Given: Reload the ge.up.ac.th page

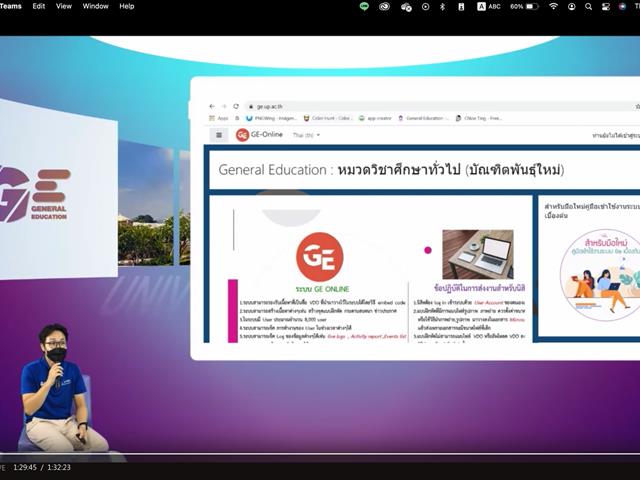Looking at the screenshot, I should (236, 106).
